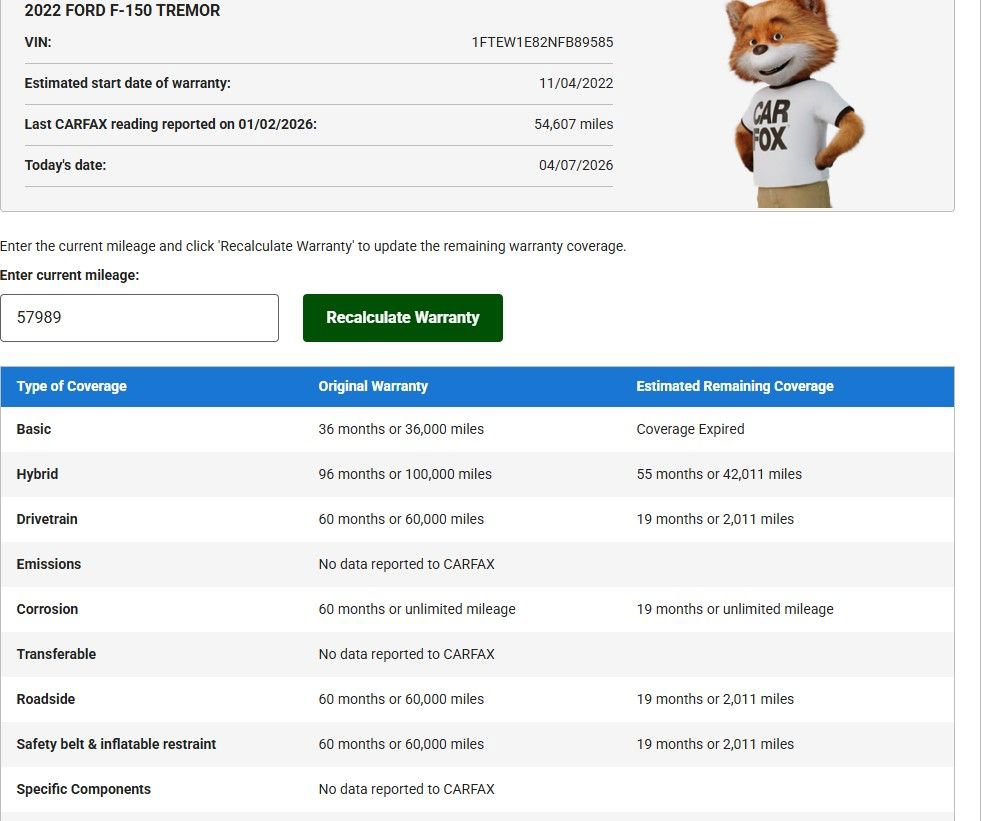Select the Basic coverage row label

pyautogui.click(x=34, y=429)
